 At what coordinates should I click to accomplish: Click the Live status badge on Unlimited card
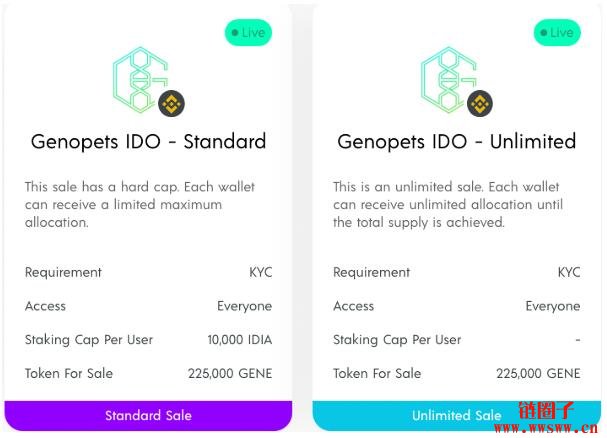557,33
